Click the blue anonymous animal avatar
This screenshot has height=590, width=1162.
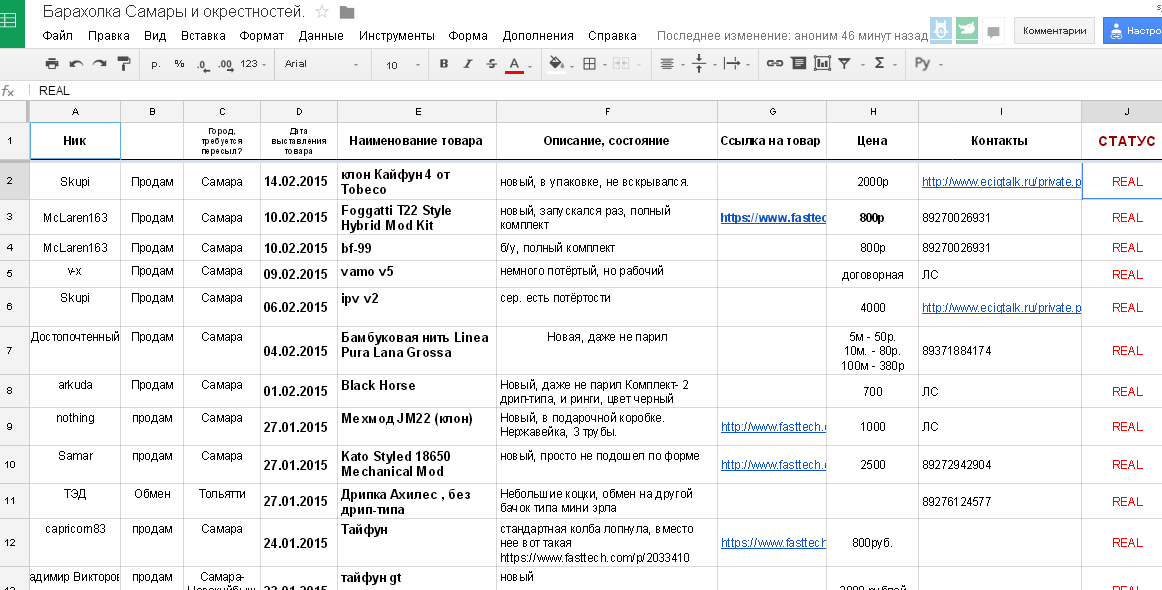[x=940, y=30]
